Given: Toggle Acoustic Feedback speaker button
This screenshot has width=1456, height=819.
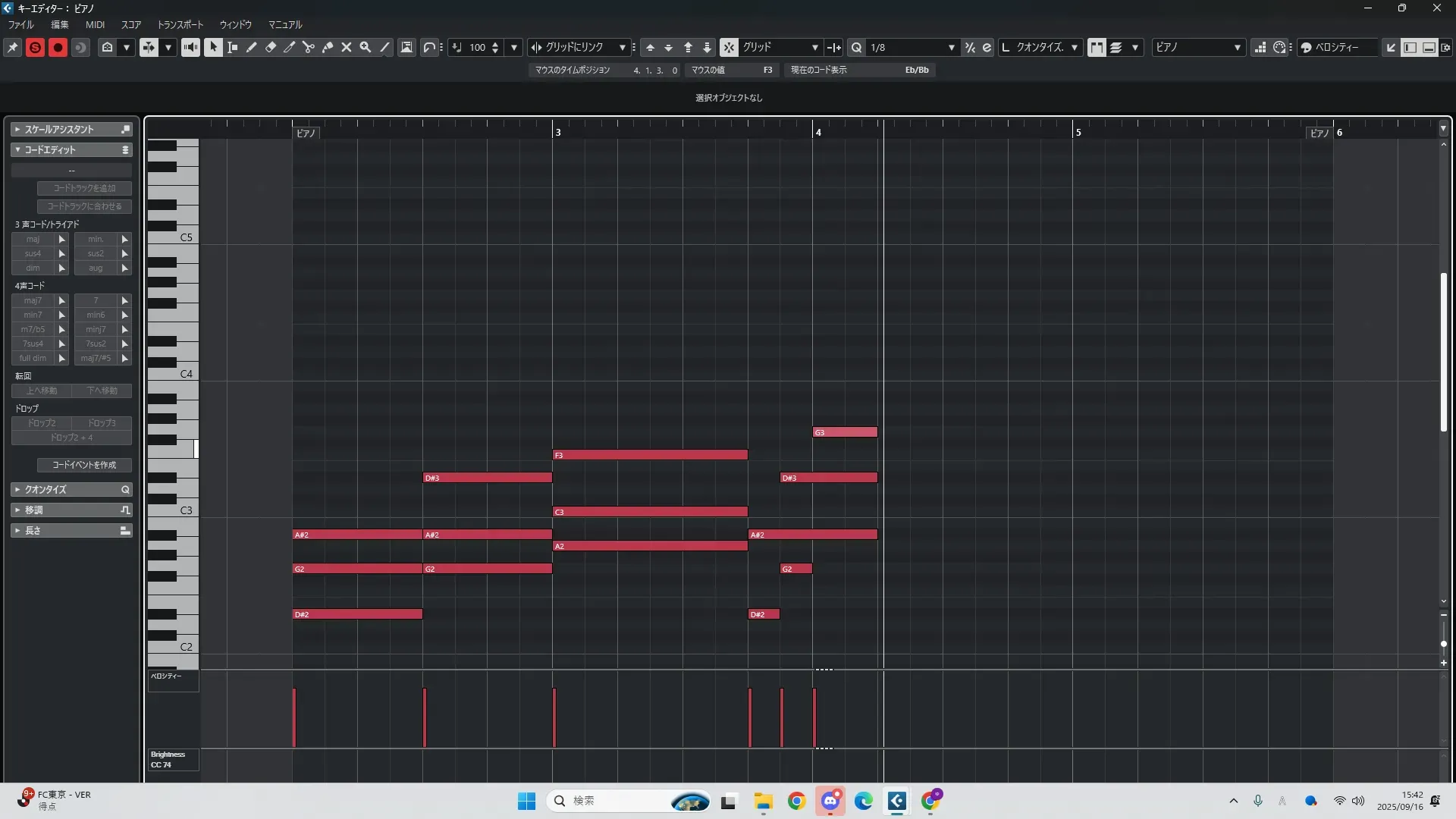Looking at the screenshot, I should [x=190, y=47].
